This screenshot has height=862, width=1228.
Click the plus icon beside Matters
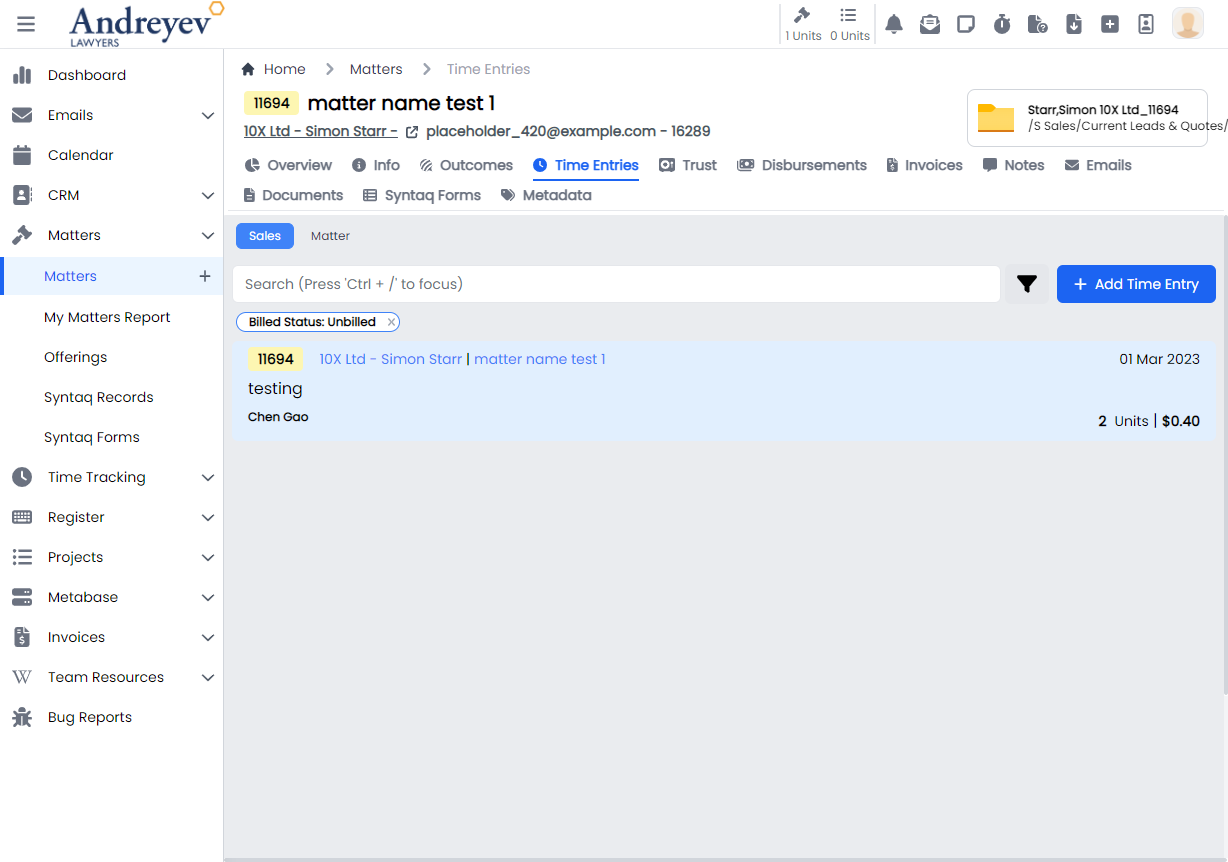[205, 276]
